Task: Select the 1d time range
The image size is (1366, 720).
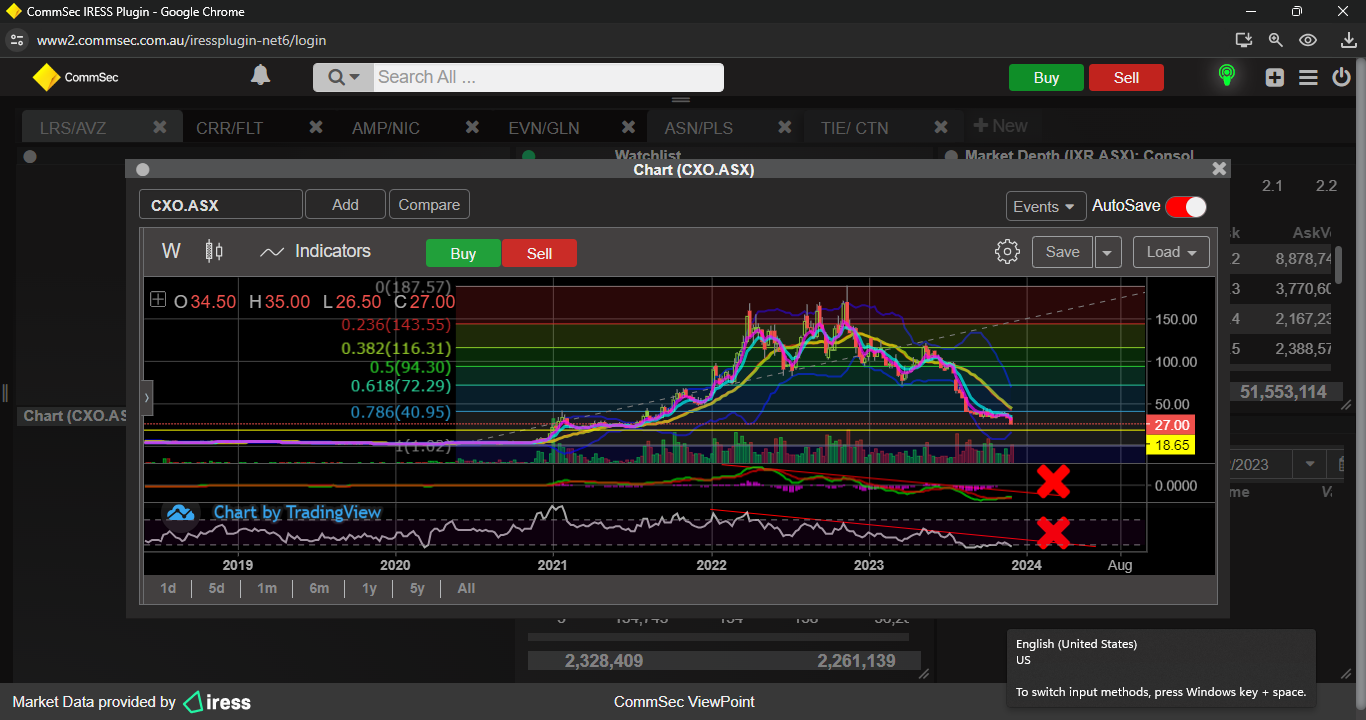Action: [x=168, y=588]
